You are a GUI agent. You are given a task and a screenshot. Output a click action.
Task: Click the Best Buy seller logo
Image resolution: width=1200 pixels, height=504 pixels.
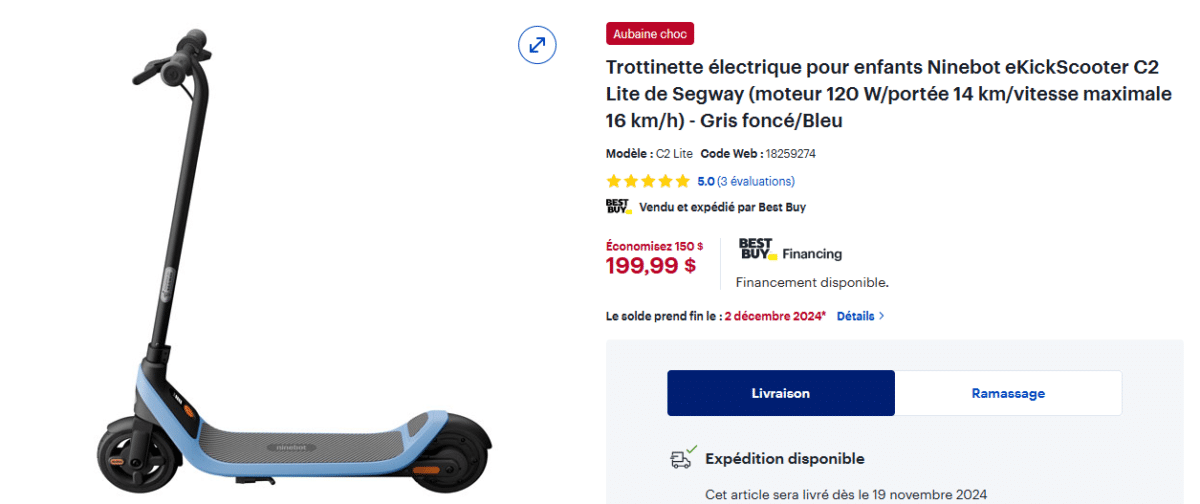point(618,207)
